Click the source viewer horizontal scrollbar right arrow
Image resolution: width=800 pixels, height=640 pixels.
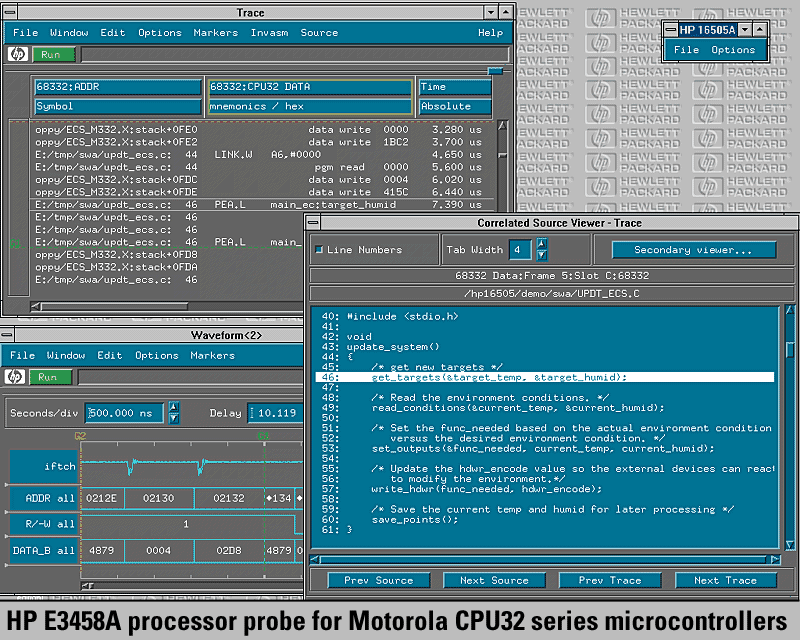pyautogui.click(x=776, y=559)
